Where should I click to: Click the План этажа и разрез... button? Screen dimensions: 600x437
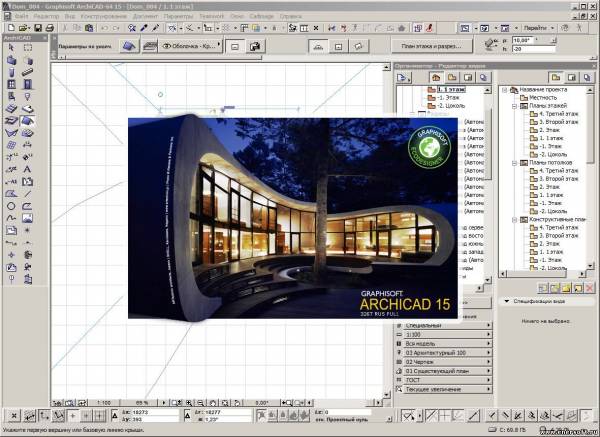tap(432, 46)
